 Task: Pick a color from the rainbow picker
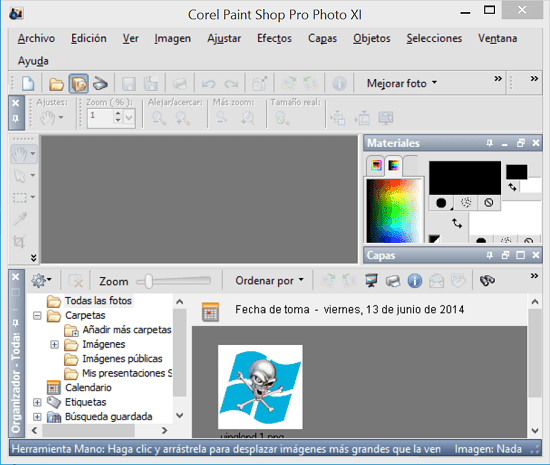[x=394, y=211]
